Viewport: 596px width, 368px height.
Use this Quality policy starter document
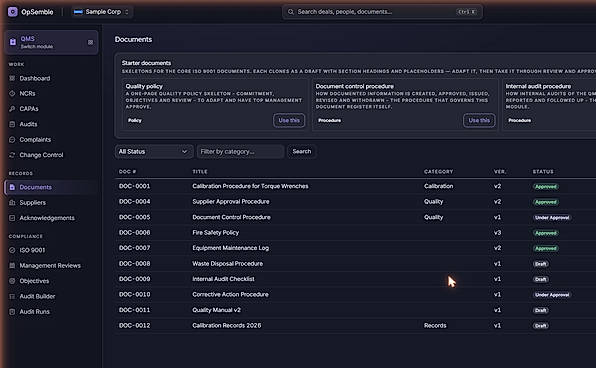(289, 121)
